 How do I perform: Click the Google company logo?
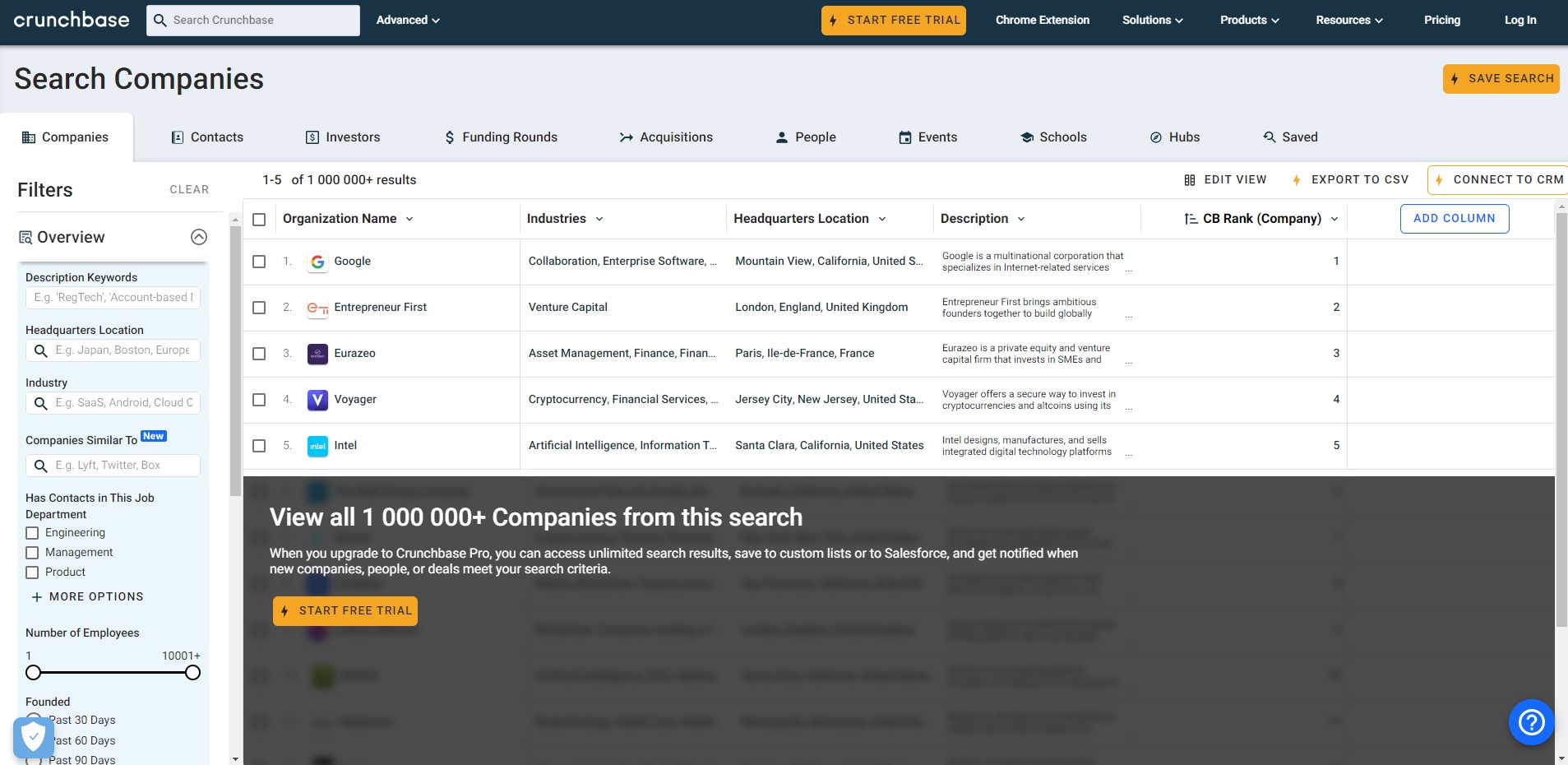[x=317, y=262]
